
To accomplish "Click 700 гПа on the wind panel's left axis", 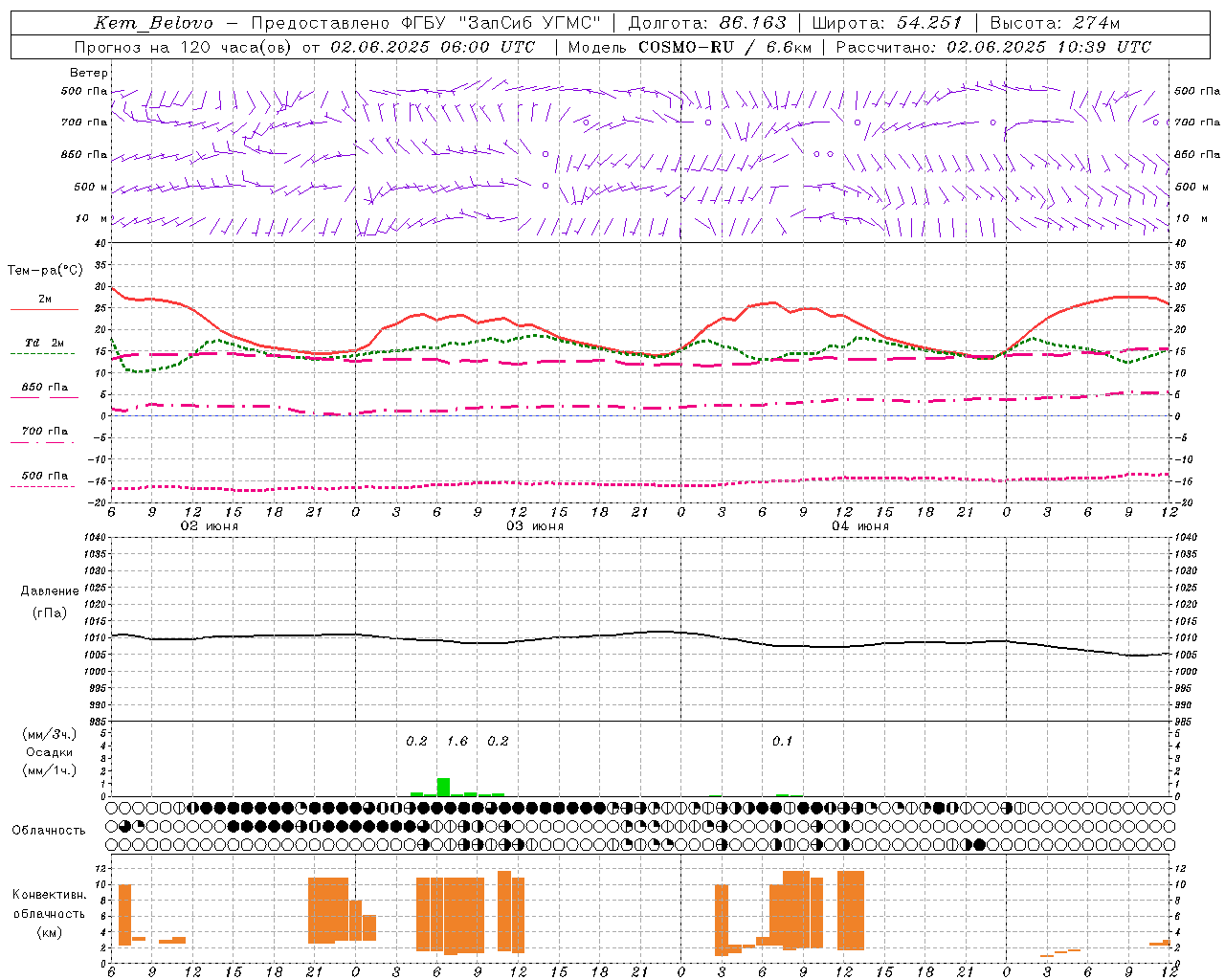I will click(x=84, y=122).
